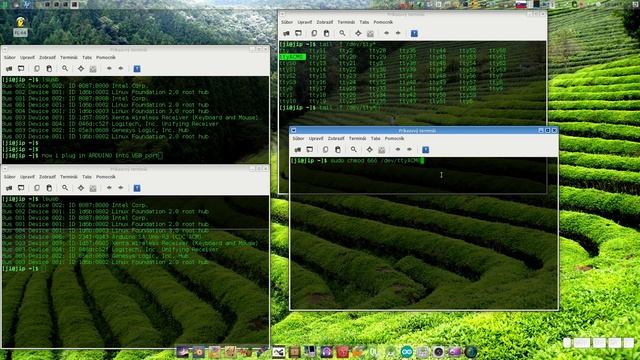Image resolution: width=640 pixels, height=360 pixels.
Task: Click the new window icon in the Arduino Uno lsusb terminal
Action: pyautogui.click(x=9, y=188)
